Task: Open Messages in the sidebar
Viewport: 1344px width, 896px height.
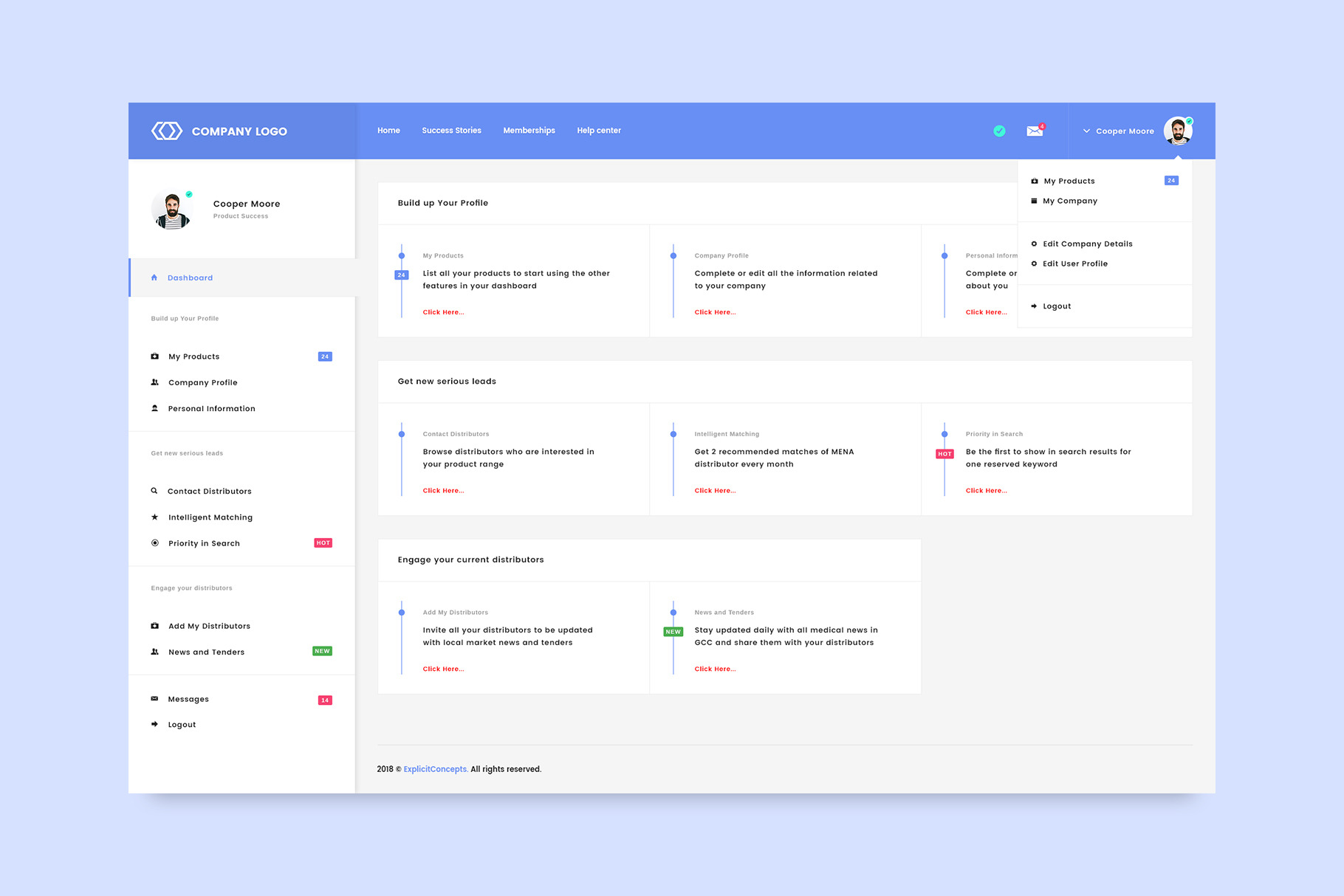Action: click(188, 699)
